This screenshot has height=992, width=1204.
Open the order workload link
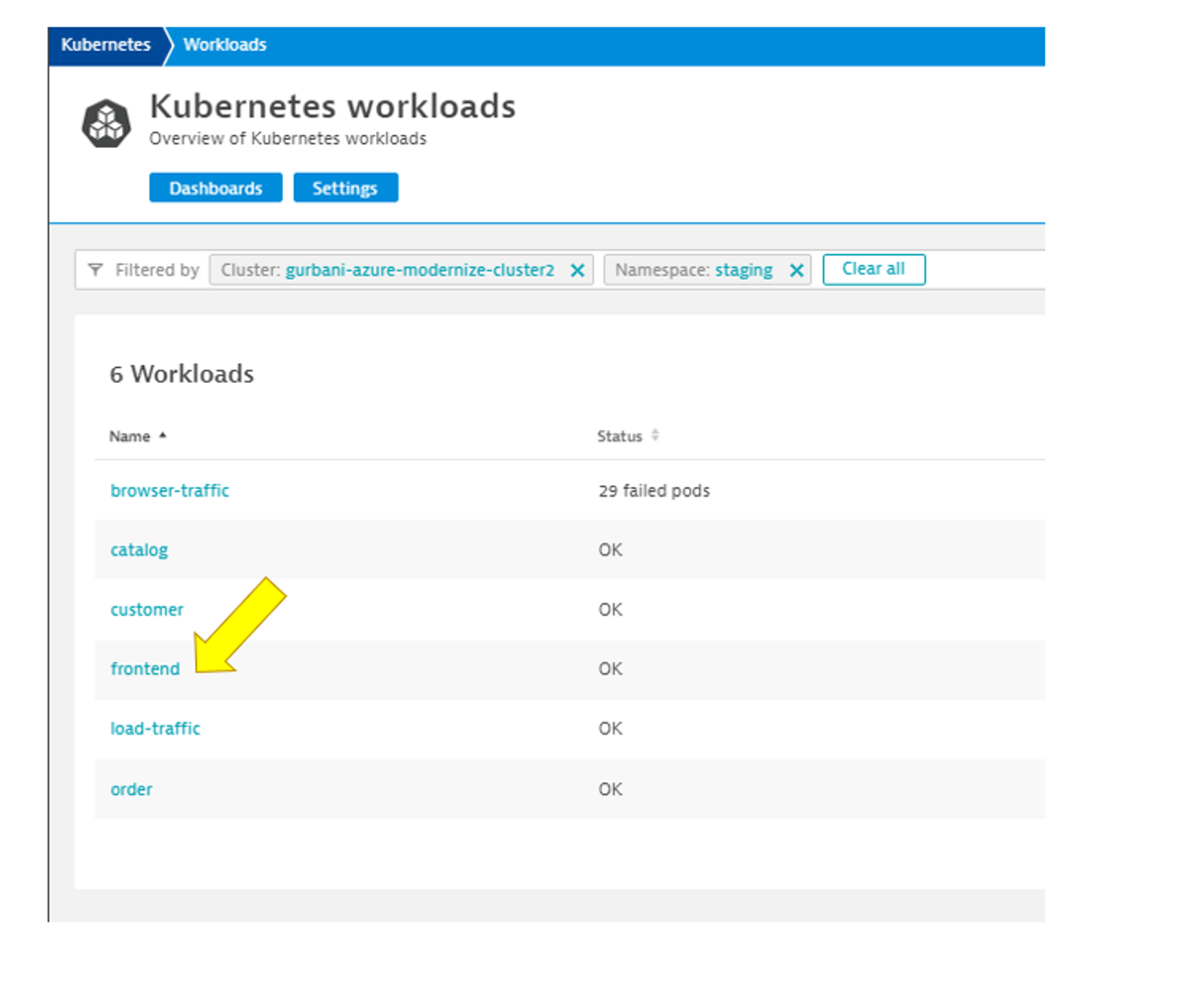pyautogui.click(x=131, y=790)
